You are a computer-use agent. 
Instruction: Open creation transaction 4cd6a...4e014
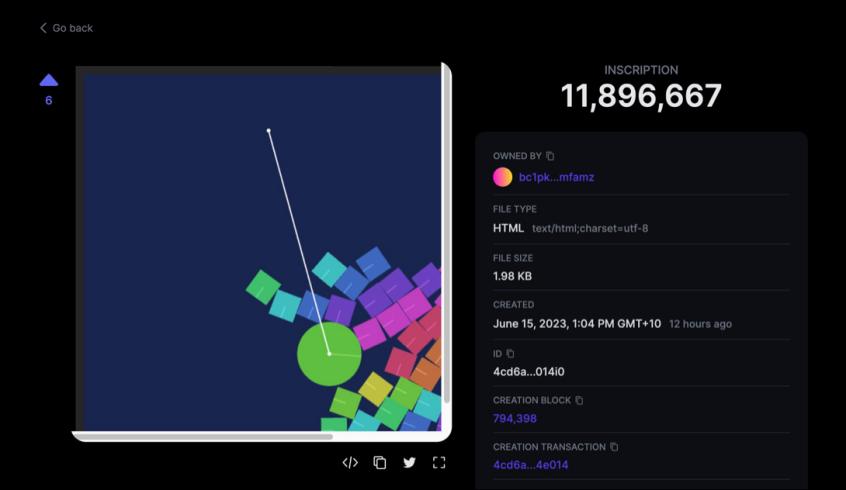pos(530,465)
